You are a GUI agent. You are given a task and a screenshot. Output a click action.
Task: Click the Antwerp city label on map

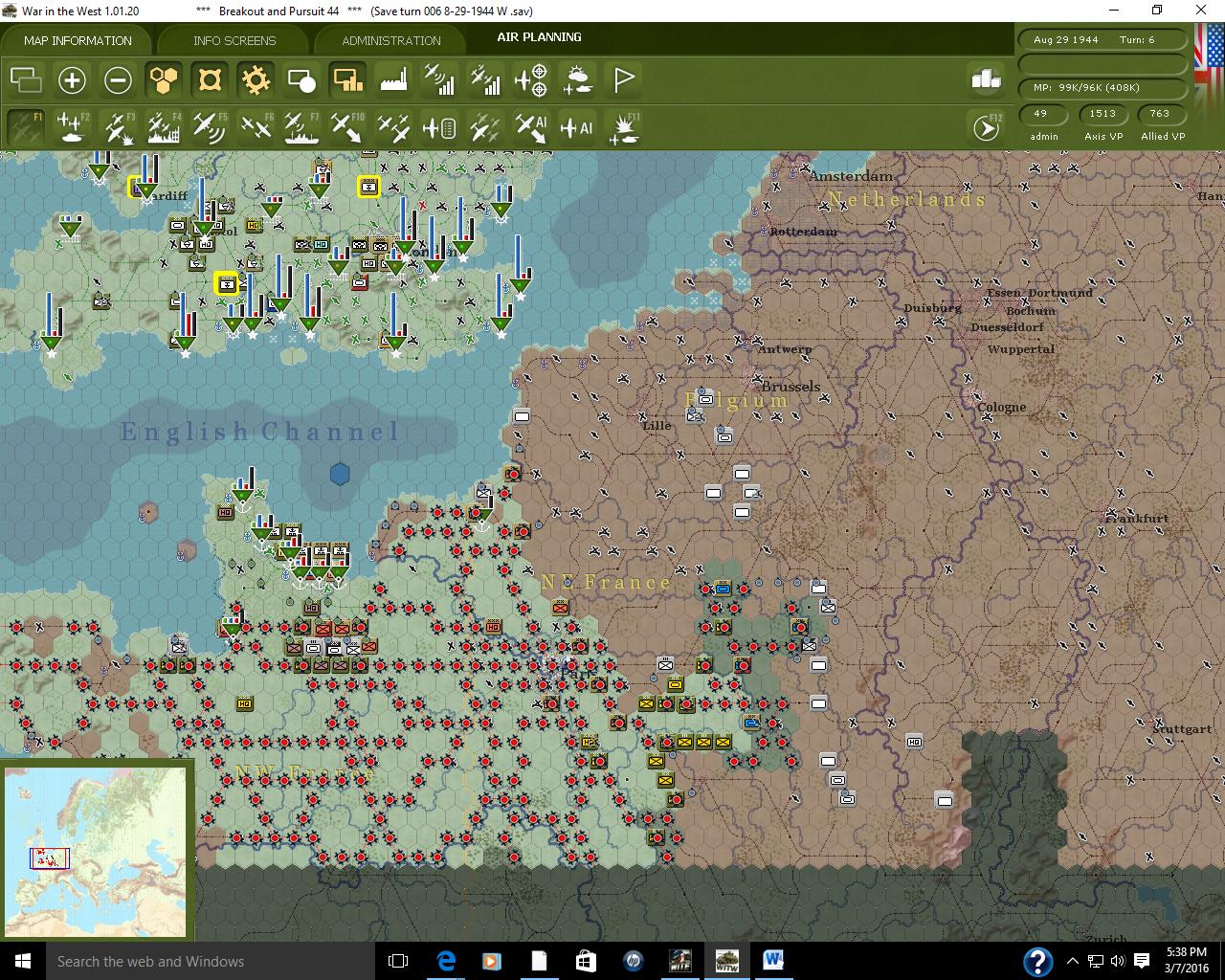point(785,349)
